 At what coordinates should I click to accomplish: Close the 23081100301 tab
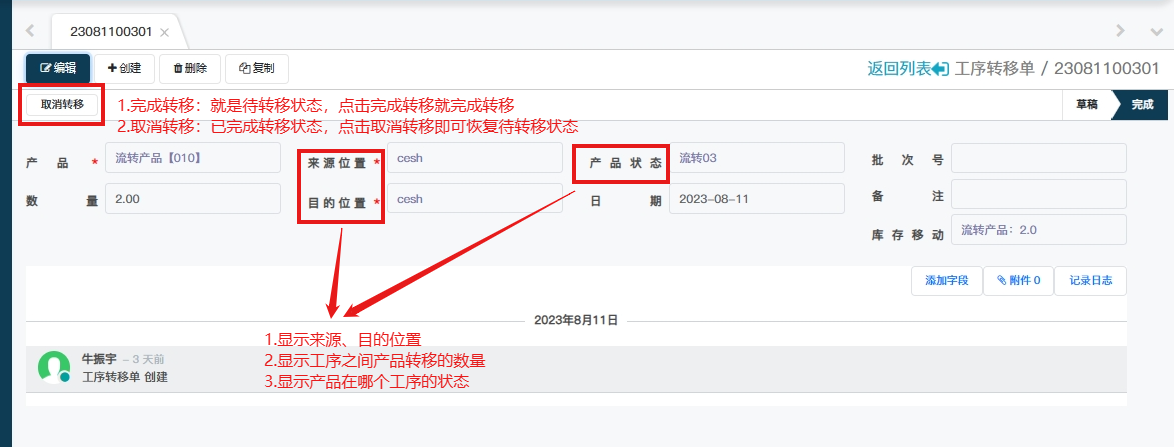click(165, 32)
